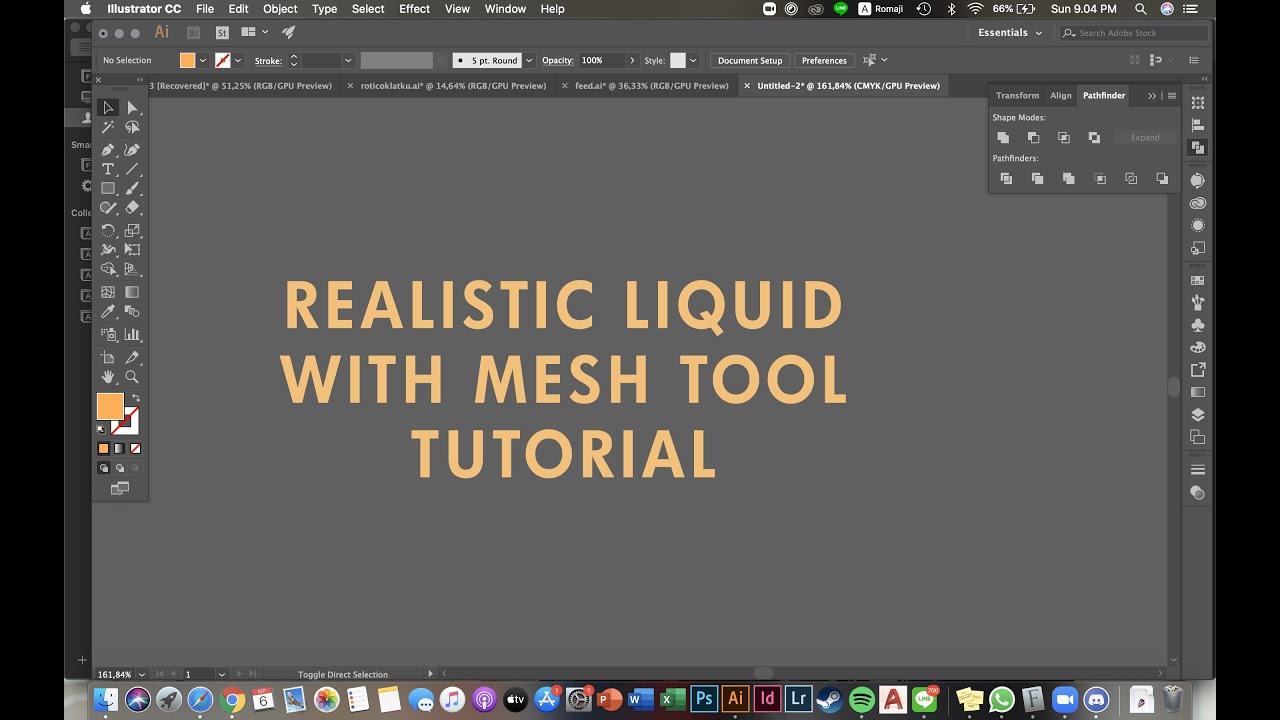This screenshot has width=1280, height=720.
Task: Select the Hand tool
Action: [108, 377]
